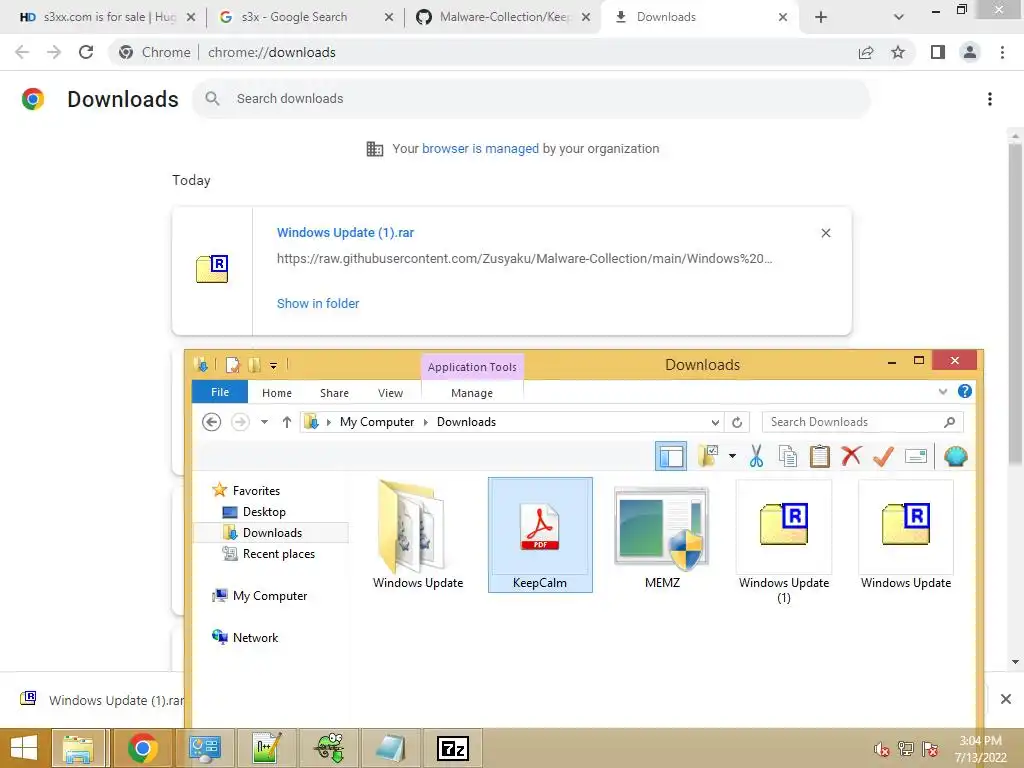Screen dimensions: 1024x768
Task: Click the blue shell icon in Explorer toolbar
Action: point(955,456)
